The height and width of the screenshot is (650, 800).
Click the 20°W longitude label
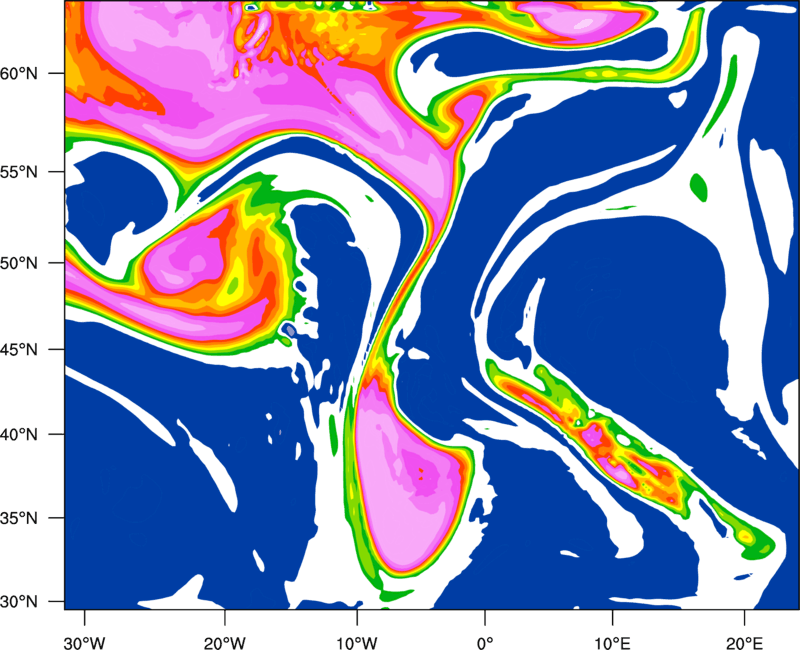tap(224, 643)
